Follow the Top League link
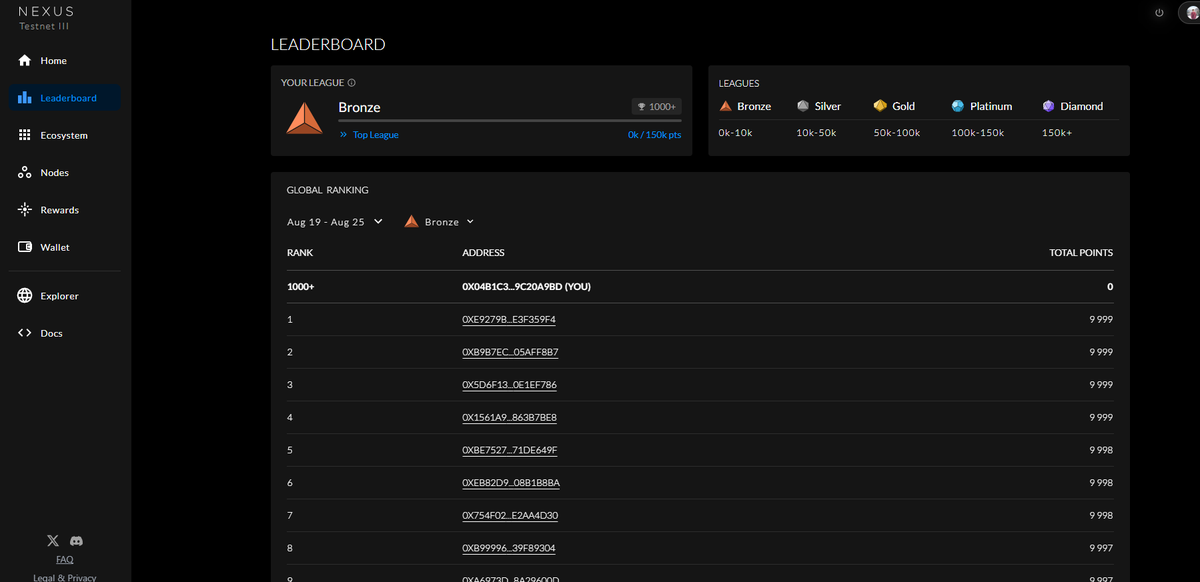Image resolution: width=1200 pixels, height=582 pixels. 369,135
